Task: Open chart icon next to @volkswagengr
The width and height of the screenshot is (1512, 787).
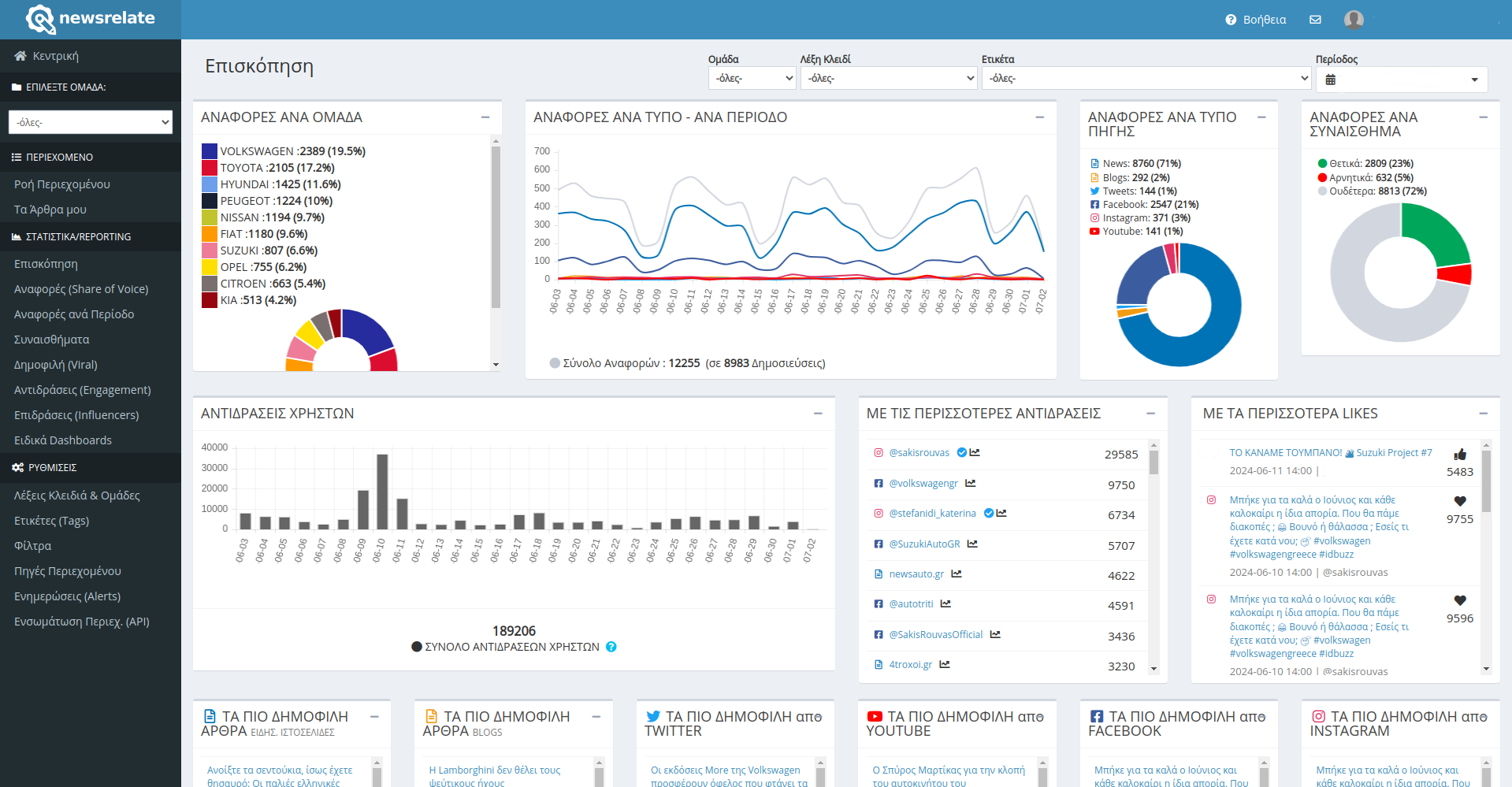Action: pyautogui.click(x=971, y=483)
